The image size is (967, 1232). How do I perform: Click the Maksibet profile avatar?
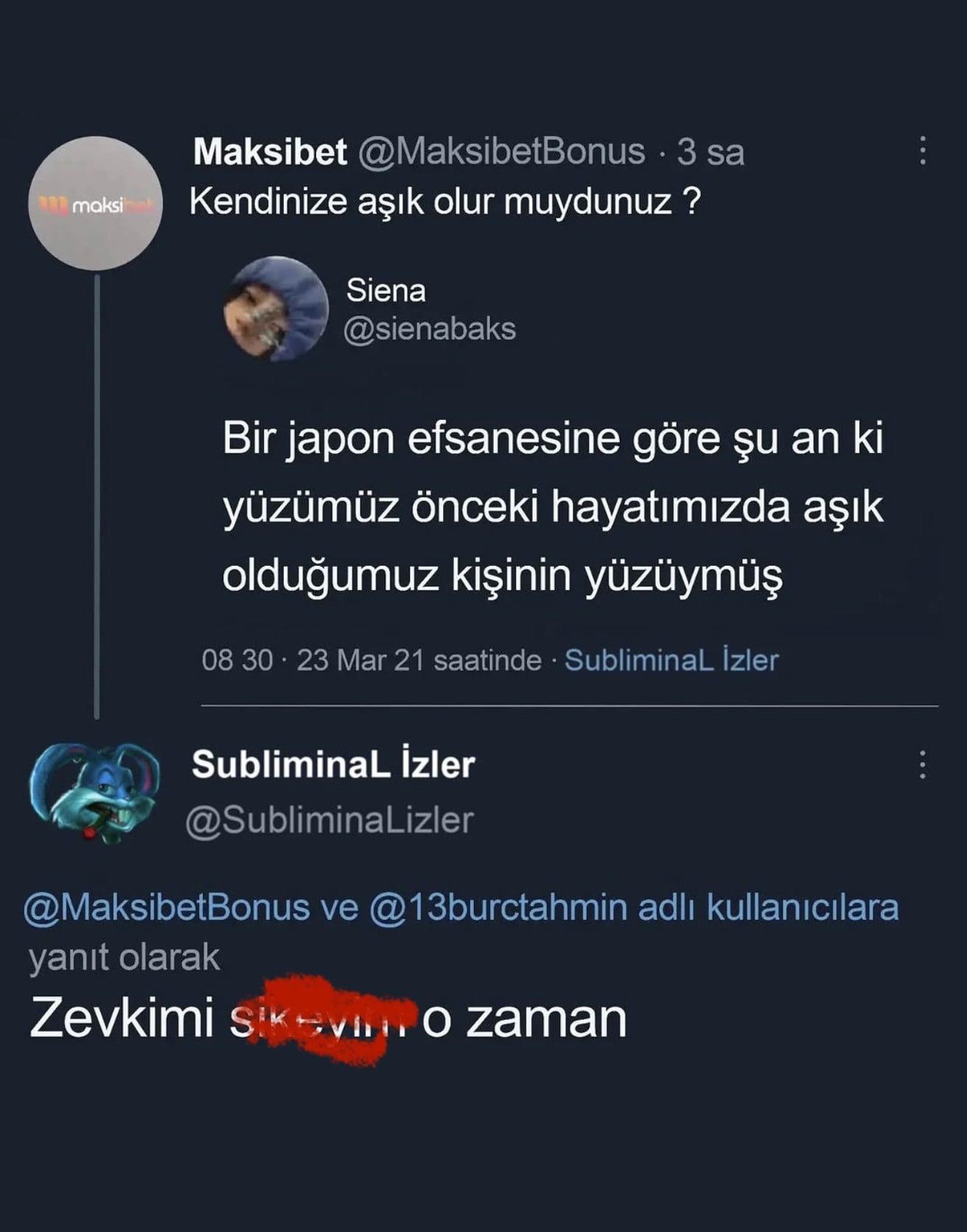95,203
